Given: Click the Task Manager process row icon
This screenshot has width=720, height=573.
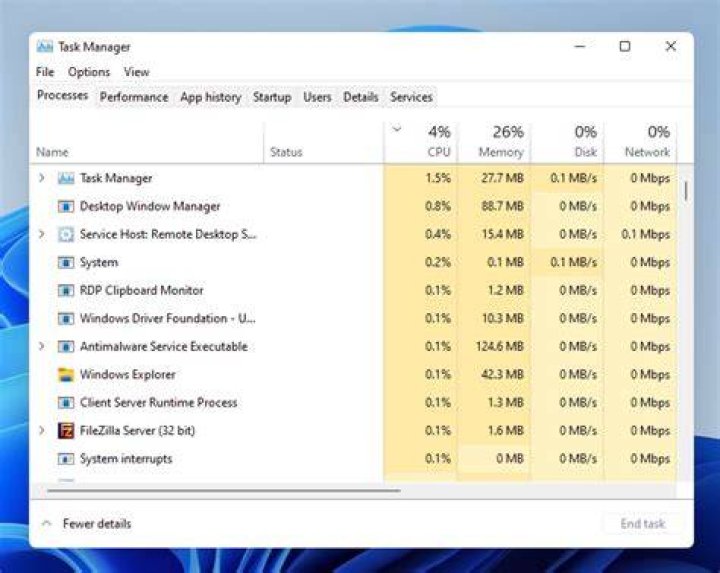Looking at the screenshot, I should [66, 178].
